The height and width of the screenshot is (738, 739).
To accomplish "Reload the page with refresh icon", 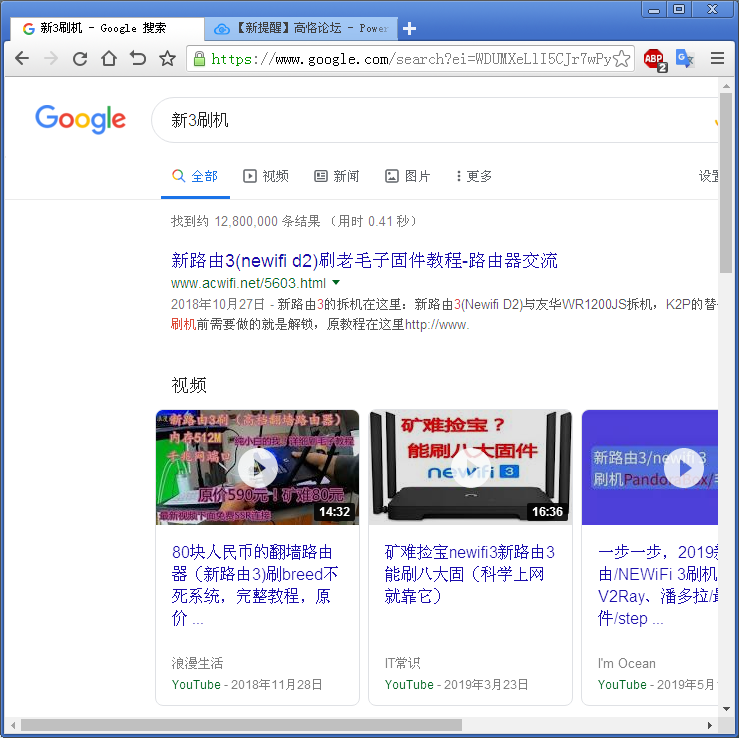I will [80, 58].
